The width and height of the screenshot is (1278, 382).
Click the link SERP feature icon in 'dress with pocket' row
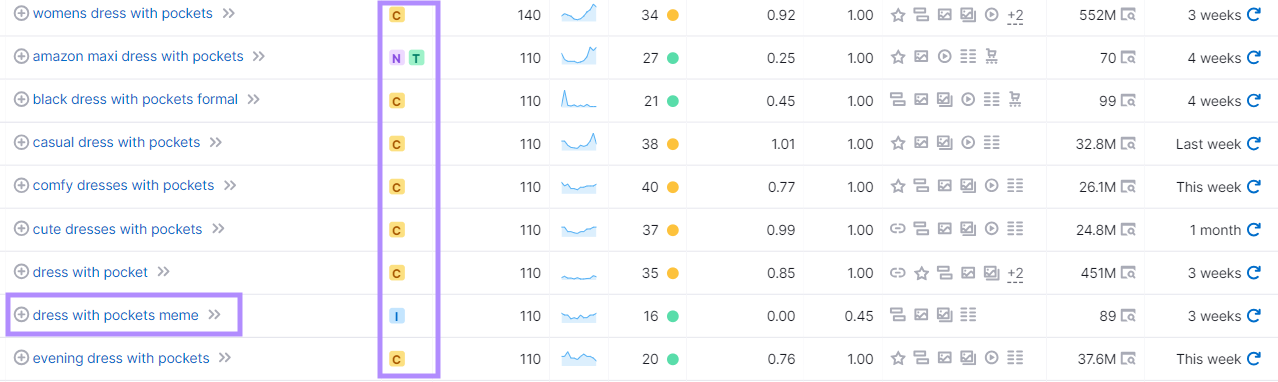pos(897,273)
